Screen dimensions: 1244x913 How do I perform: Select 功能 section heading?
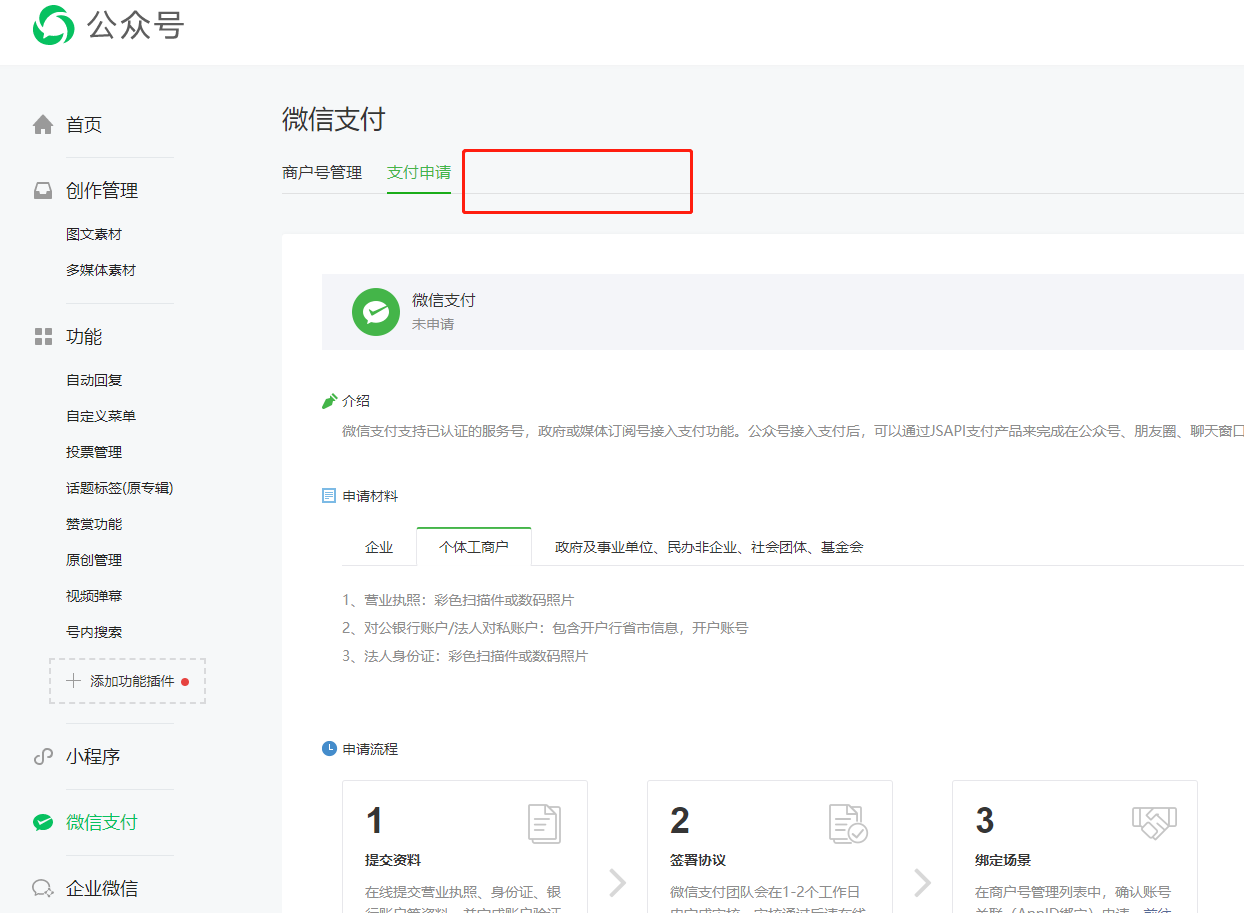pyautogui.click(x=84, y=337)
